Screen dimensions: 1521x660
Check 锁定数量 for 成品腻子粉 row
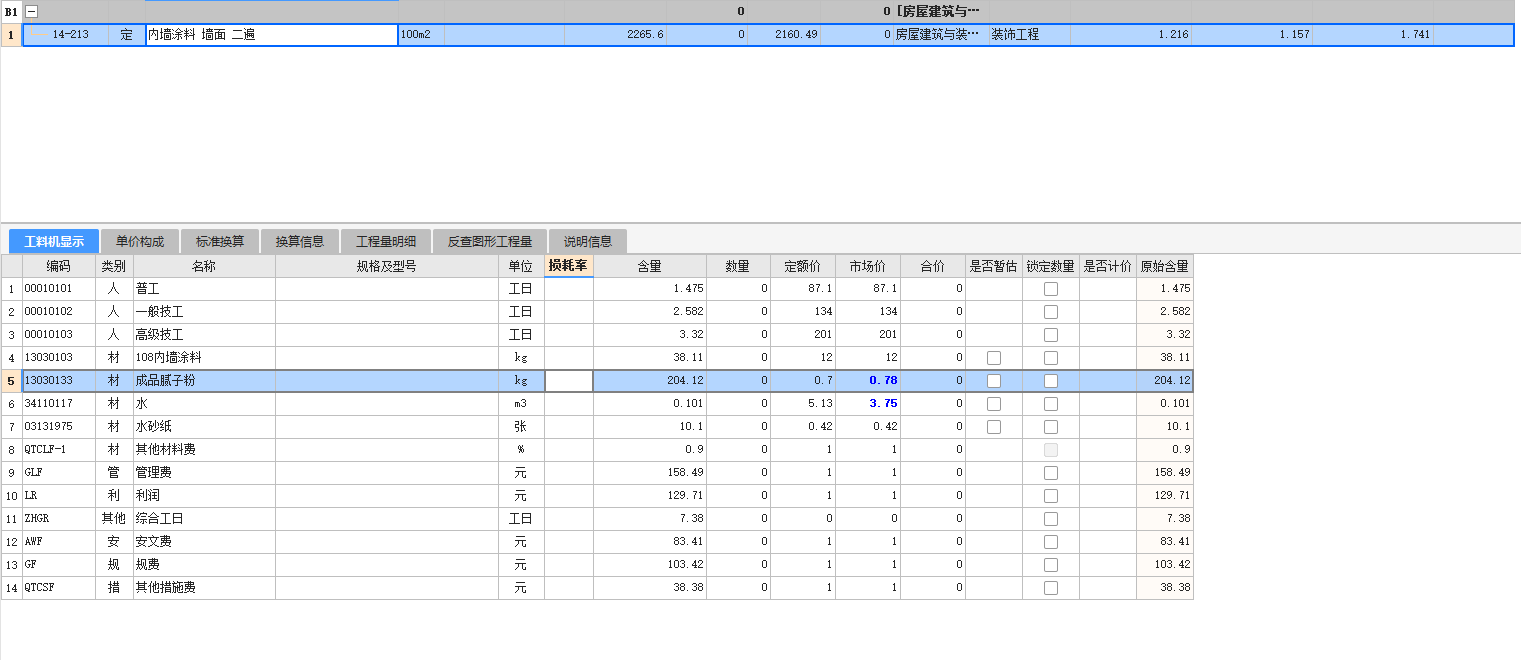coord(1051,381)
